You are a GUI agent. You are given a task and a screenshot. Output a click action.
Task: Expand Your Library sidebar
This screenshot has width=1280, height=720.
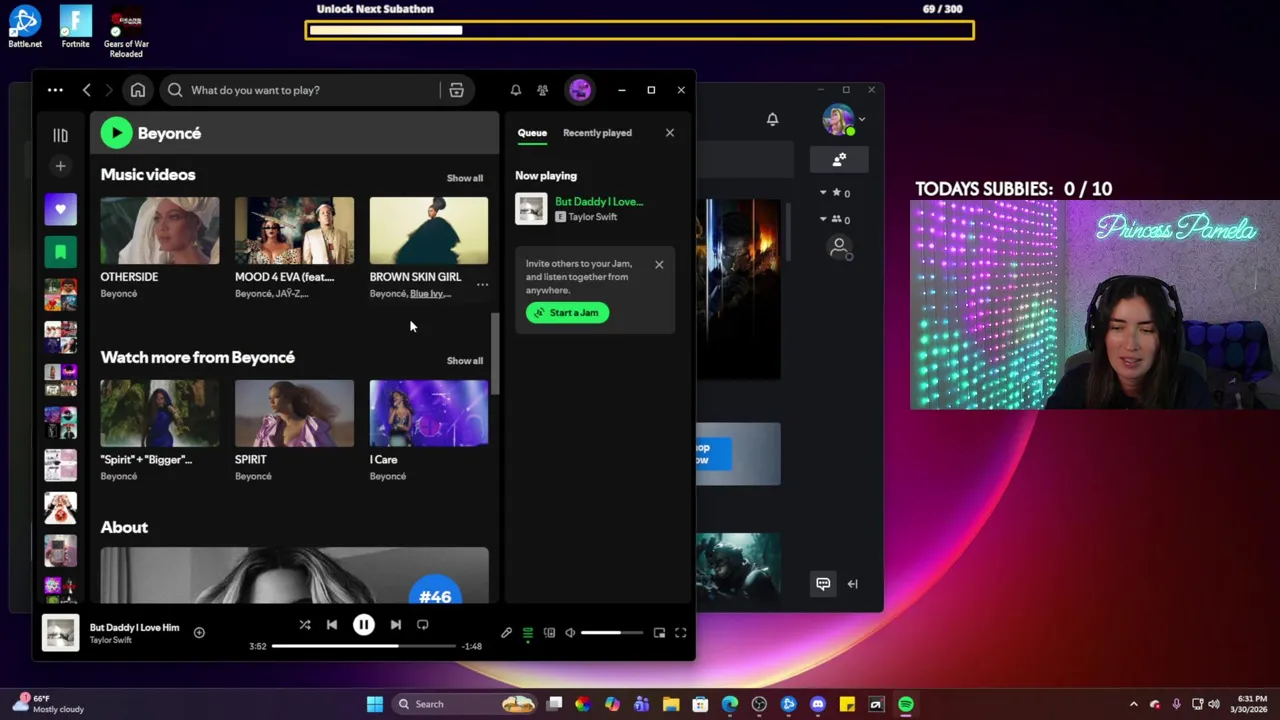click(x=60, y=135)
